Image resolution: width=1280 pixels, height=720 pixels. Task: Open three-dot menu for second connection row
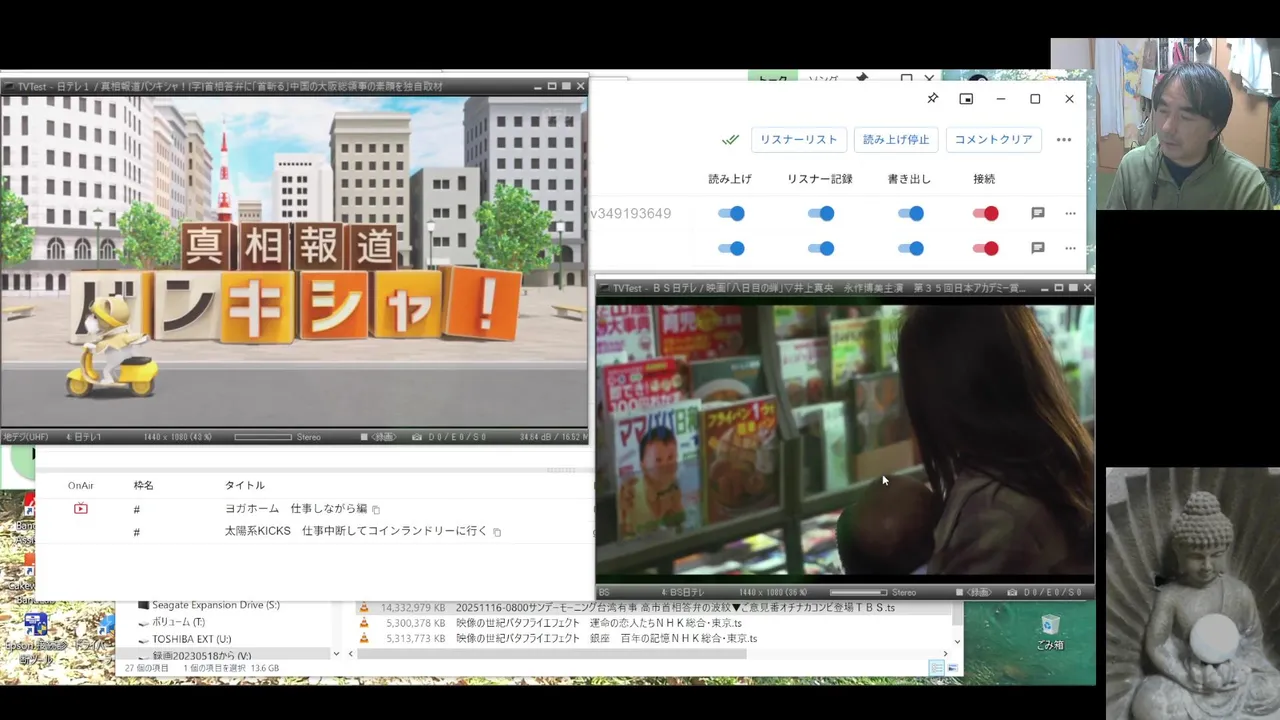coord(1070,248)
